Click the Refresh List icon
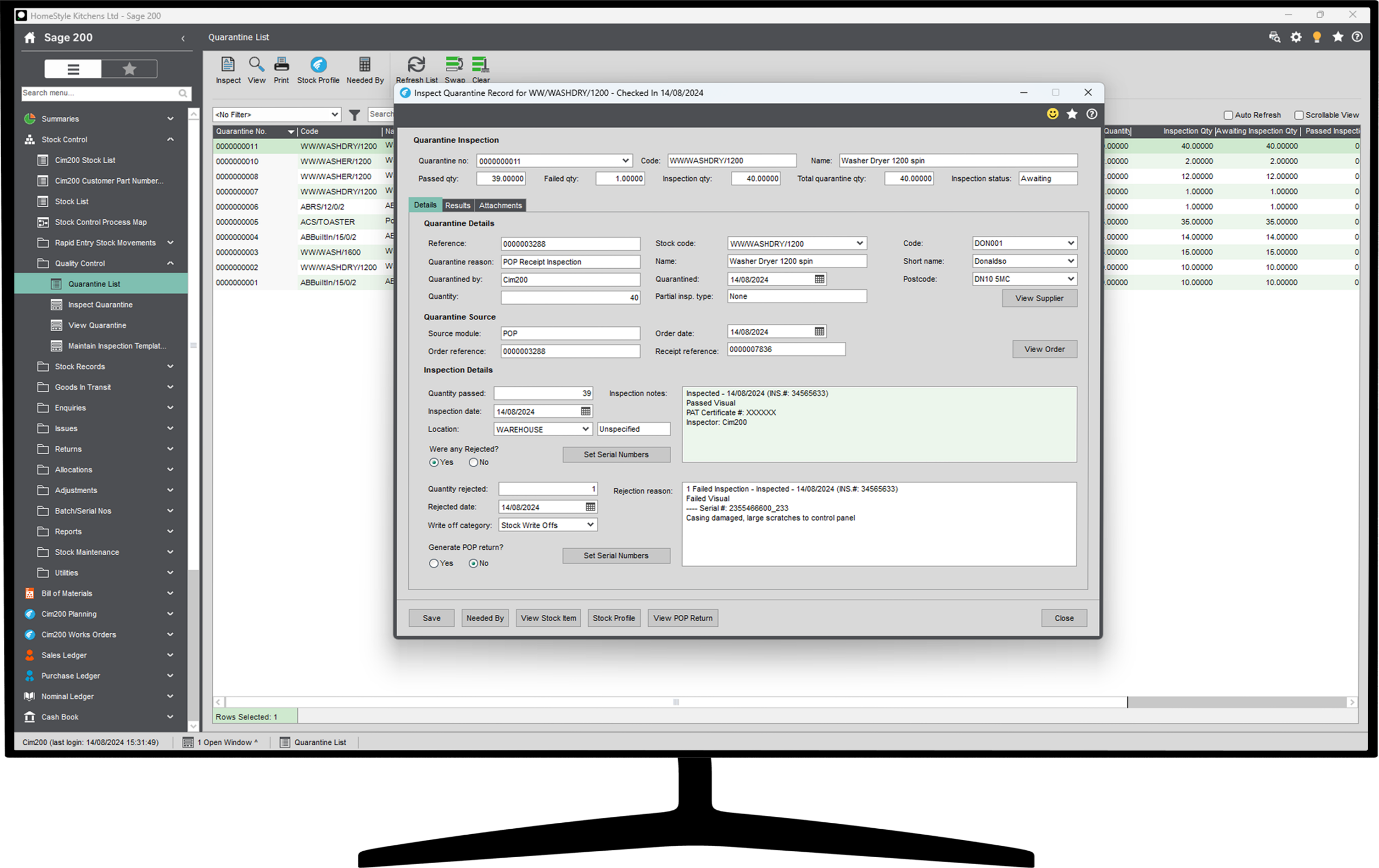Image resolution: width=1379 pixels, height=868 pixels. pyautogui.click(x=416, y=64)
